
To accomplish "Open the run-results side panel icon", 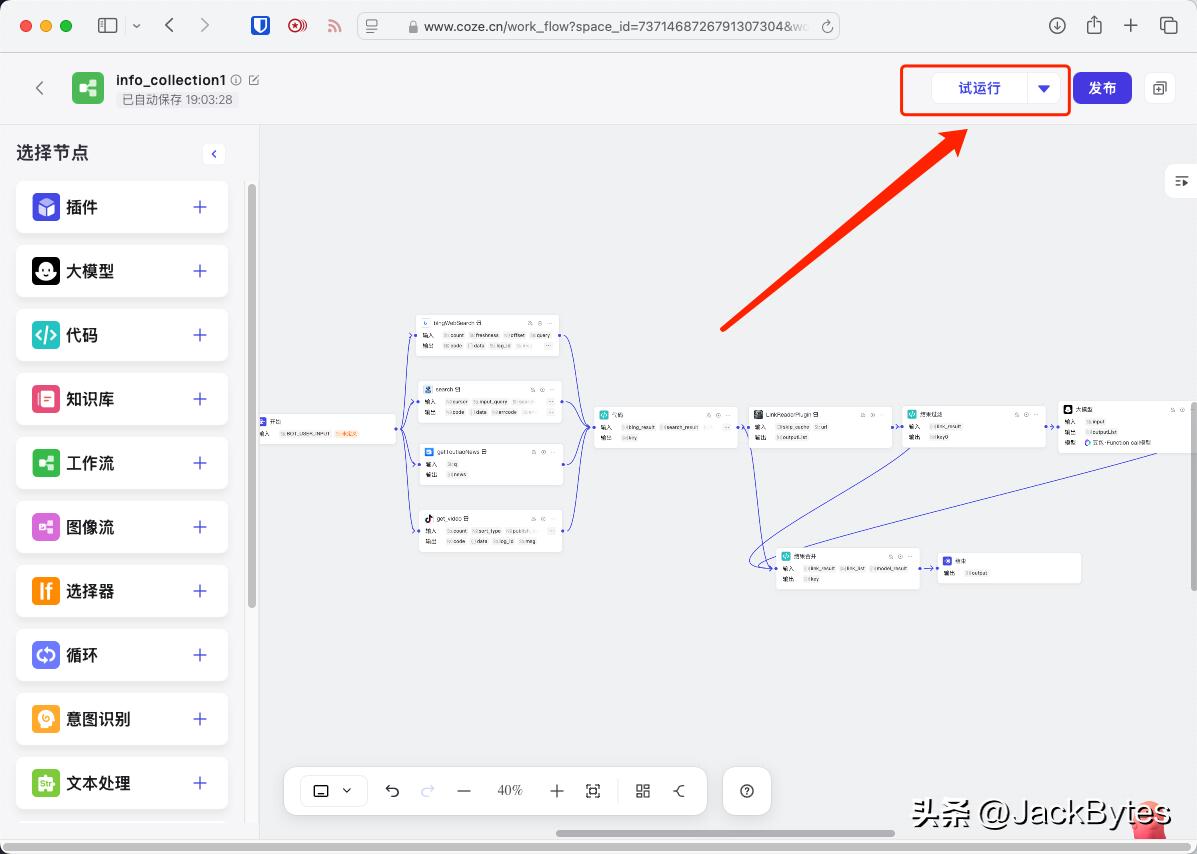I will point(1182,181).
